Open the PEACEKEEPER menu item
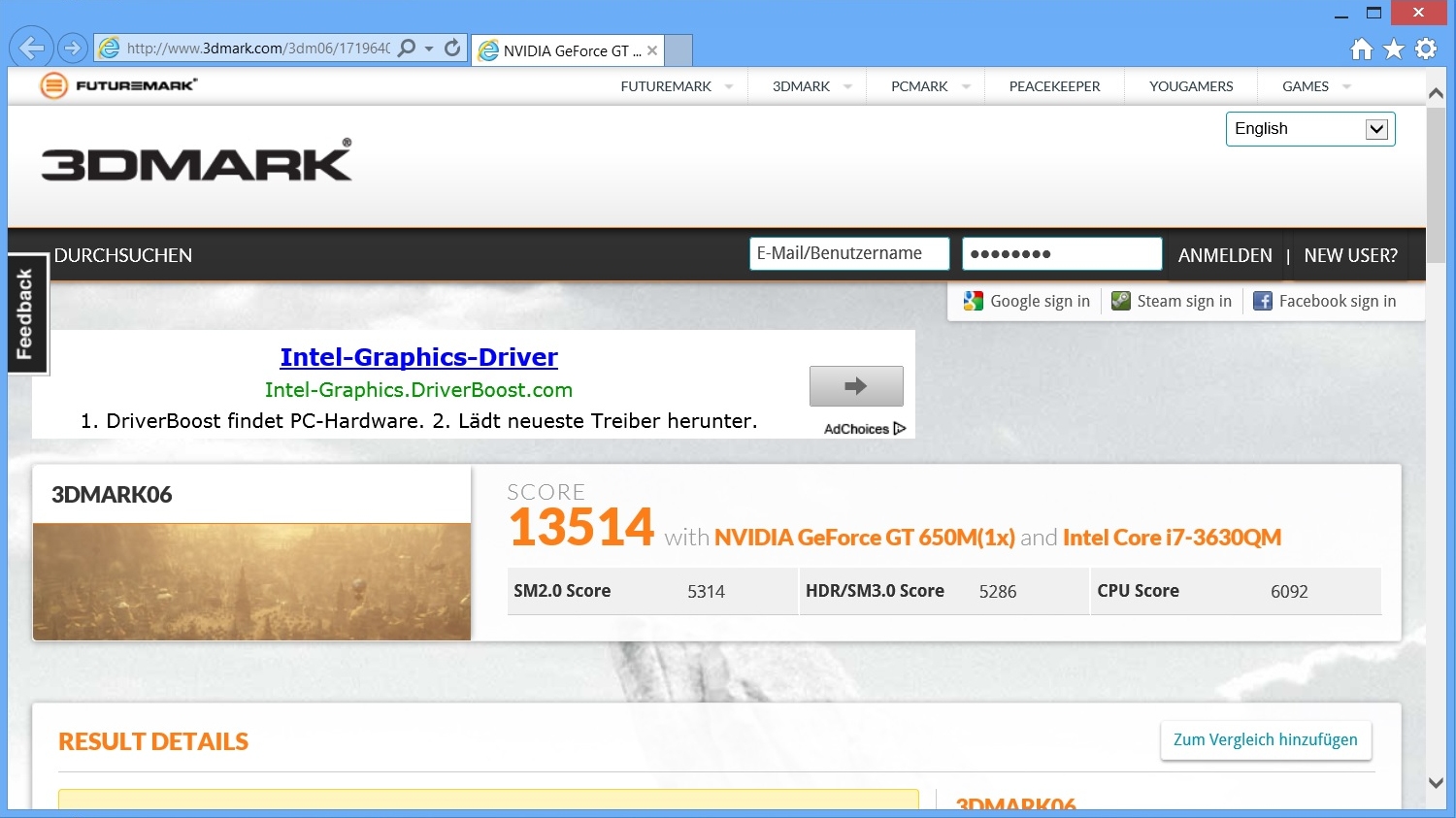 (1054, 86)
